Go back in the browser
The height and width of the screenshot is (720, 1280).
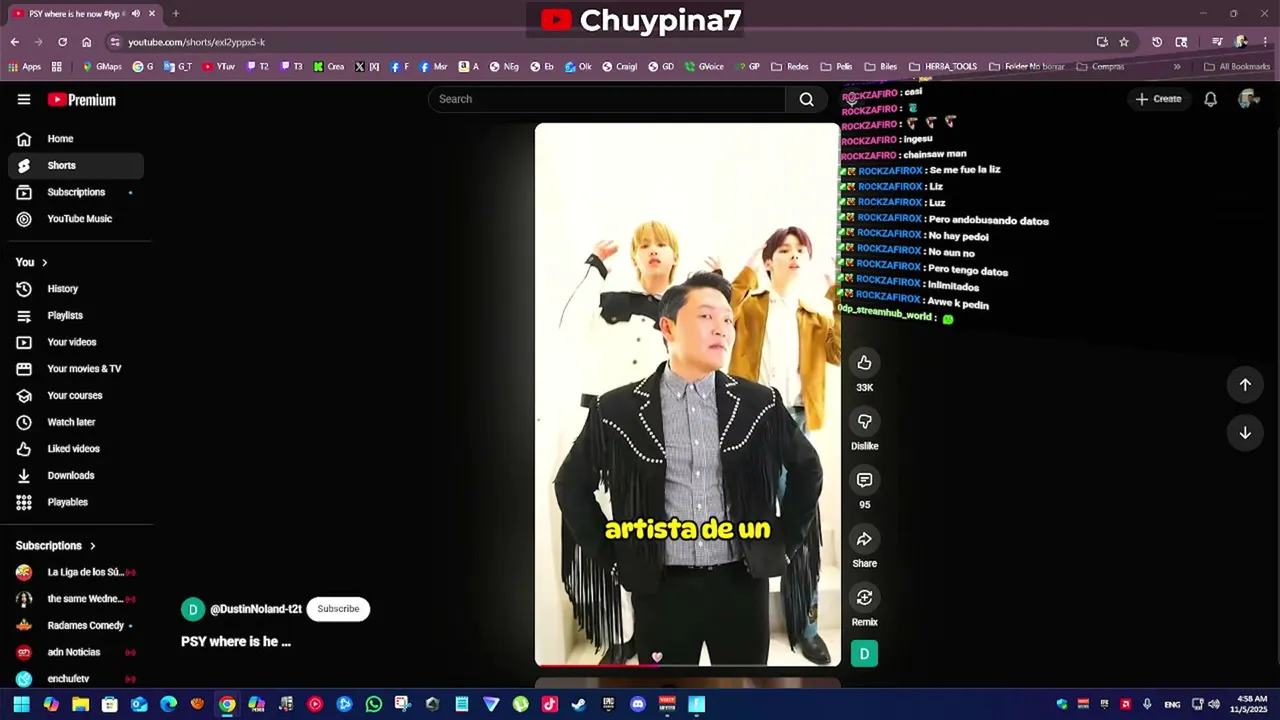[x=15, y=42]
